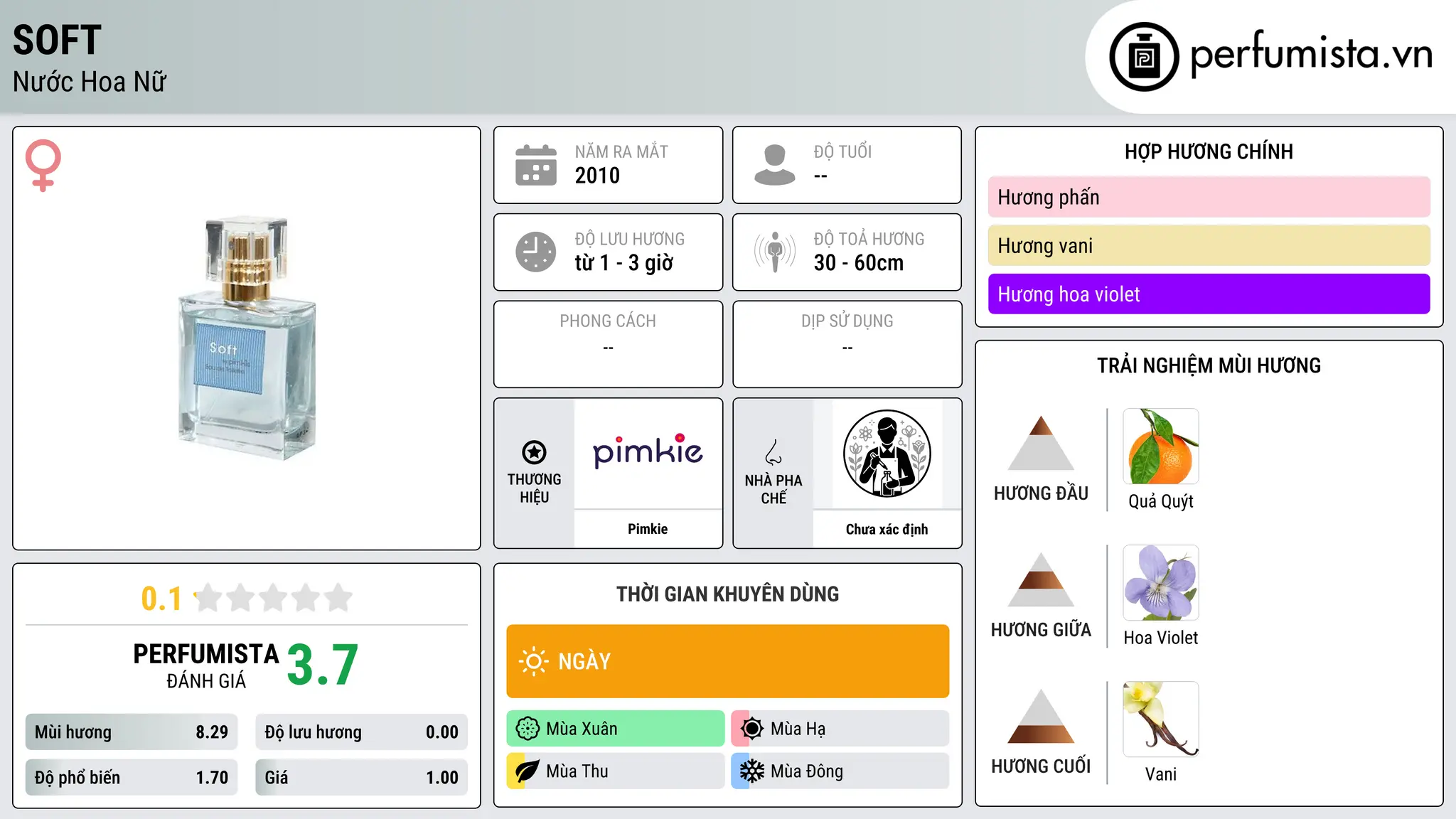Click the Độ phổ biến 1.70 score bar
This screenshot has height=819, width=1456.
point(132,778)
